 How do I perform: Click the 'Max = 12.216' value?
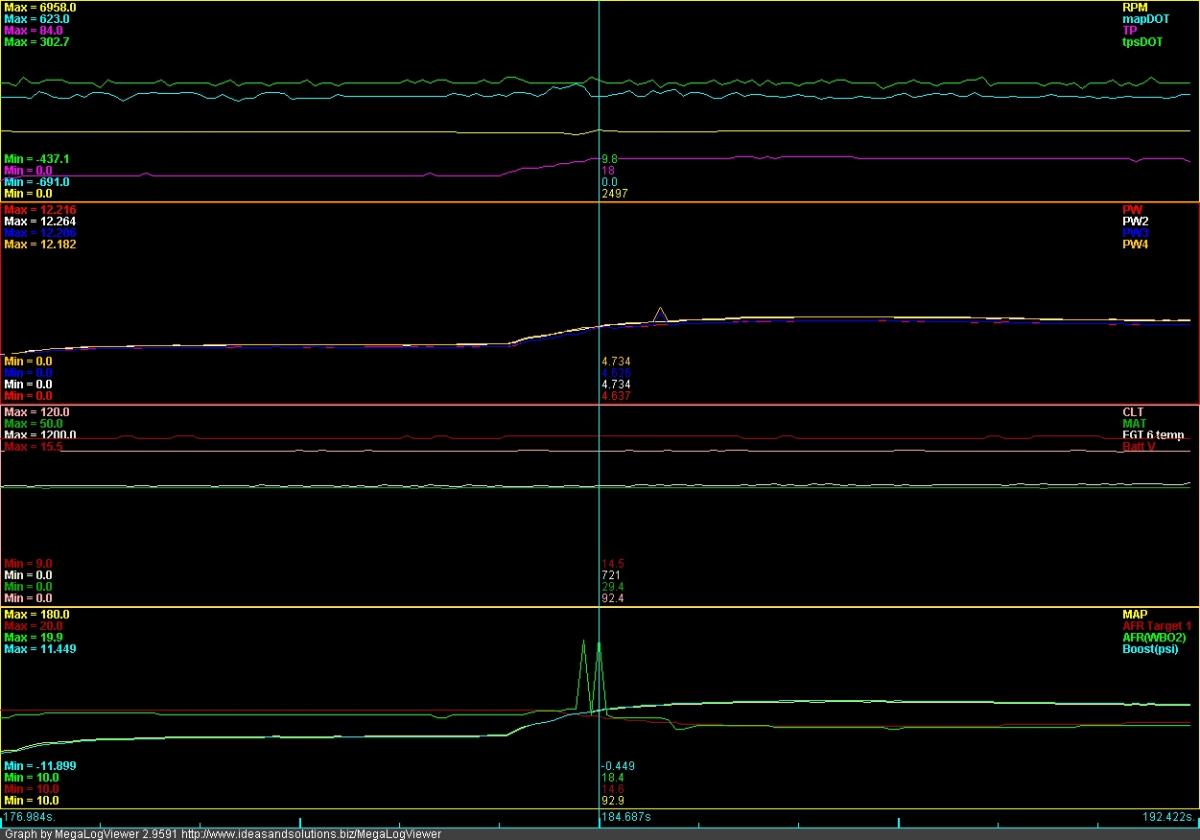click(x=40, y=210)
